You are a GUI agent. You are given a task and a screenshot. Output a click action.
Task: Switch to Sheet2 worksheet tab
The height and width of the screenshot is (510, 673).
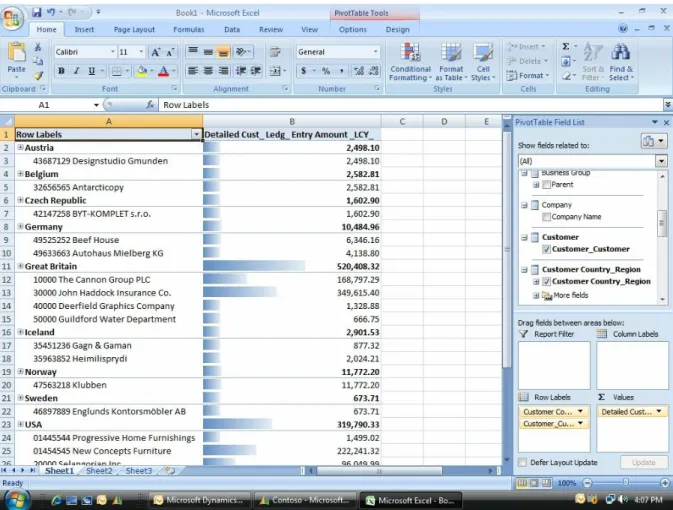tap(99, 471)
